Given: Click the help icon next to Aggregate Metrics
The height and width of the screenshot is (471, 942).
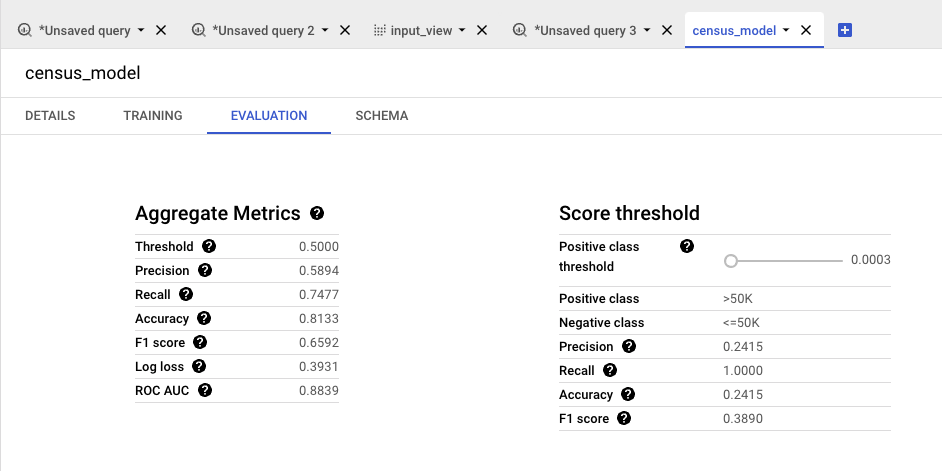Looking at the screenshot, I should (317, 213).
